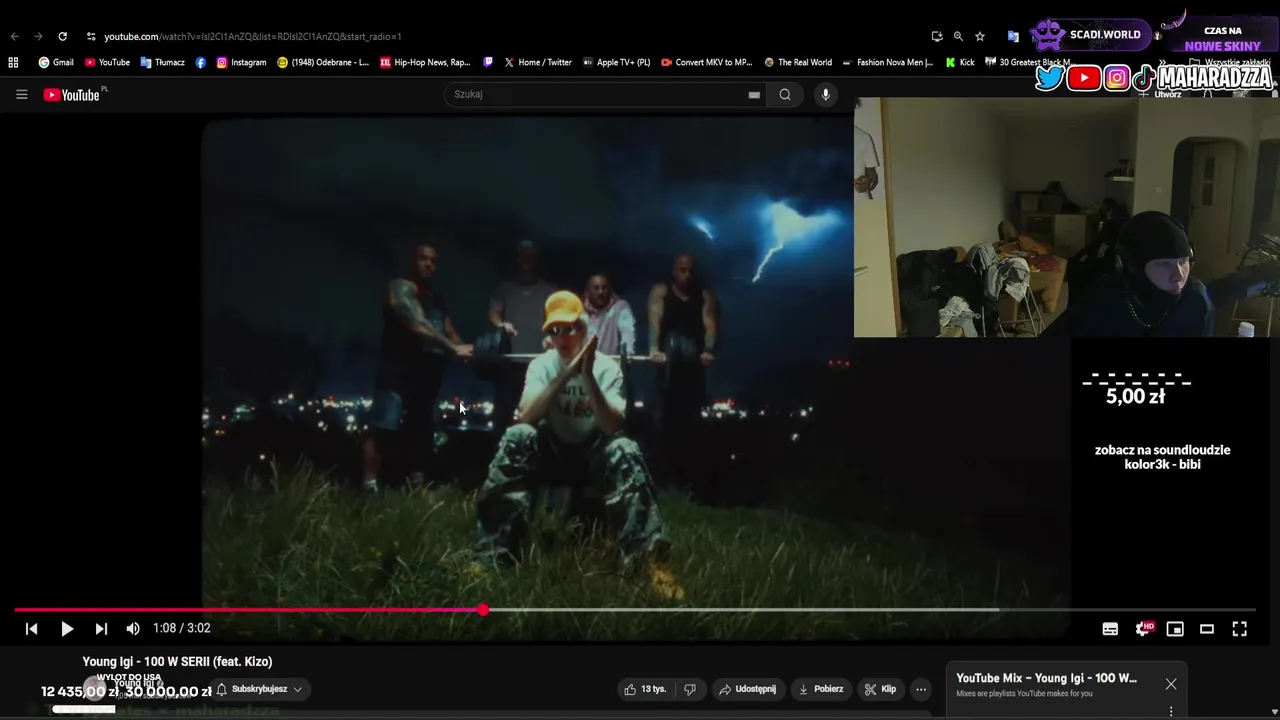Skip to the next video in the mix
1280x720 pixels.
coord(101,629)
